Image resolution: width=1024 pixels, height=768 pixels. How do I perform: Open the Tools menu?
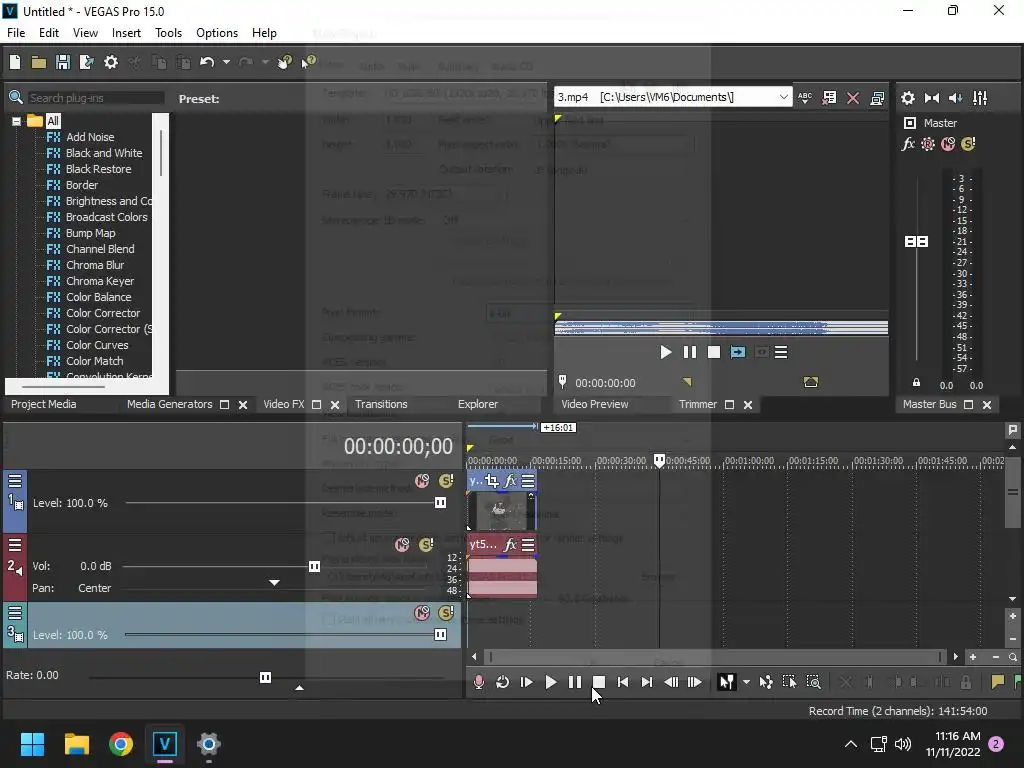click(x=168, y=33)
